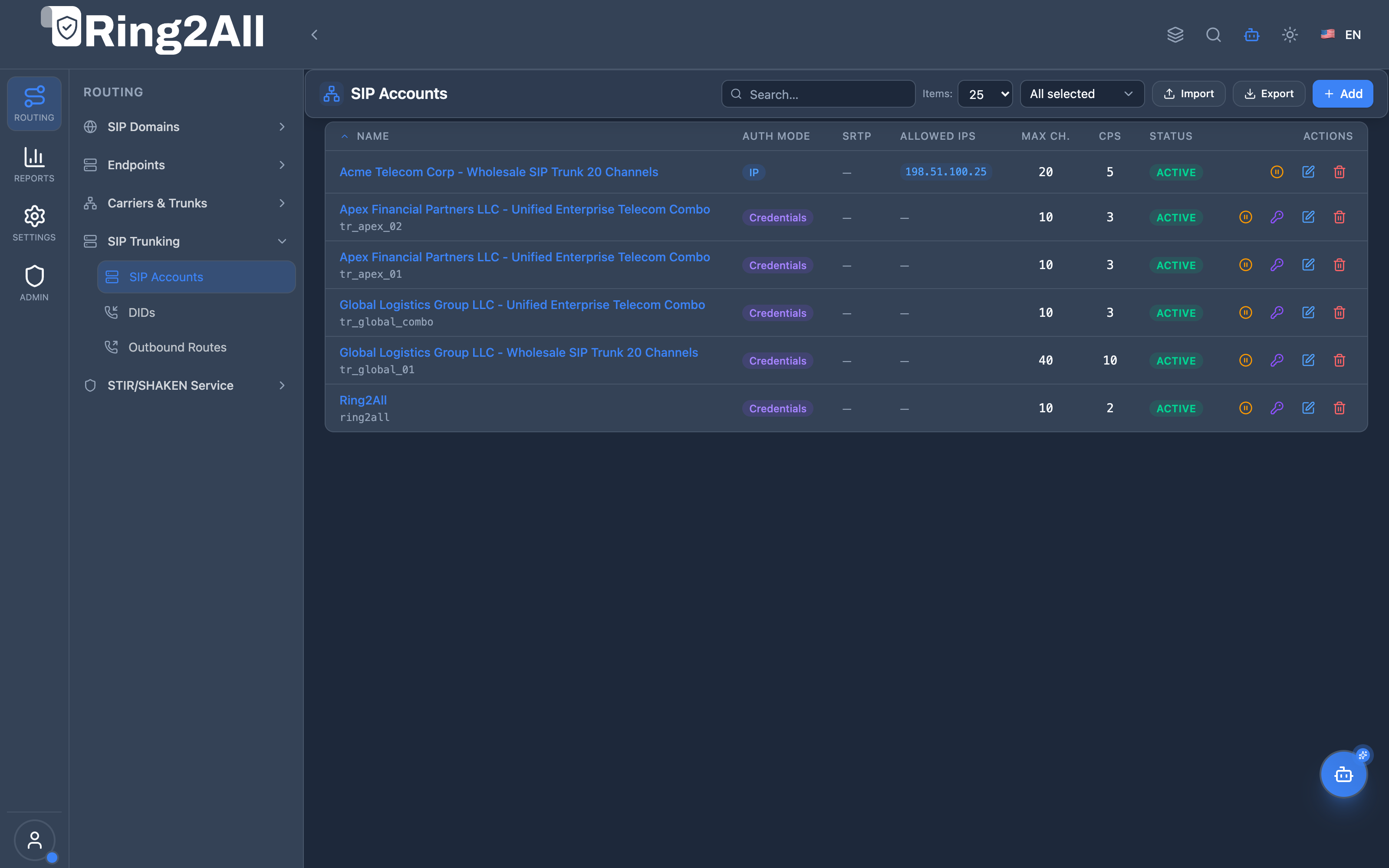Add a new SIP account

1343,94
